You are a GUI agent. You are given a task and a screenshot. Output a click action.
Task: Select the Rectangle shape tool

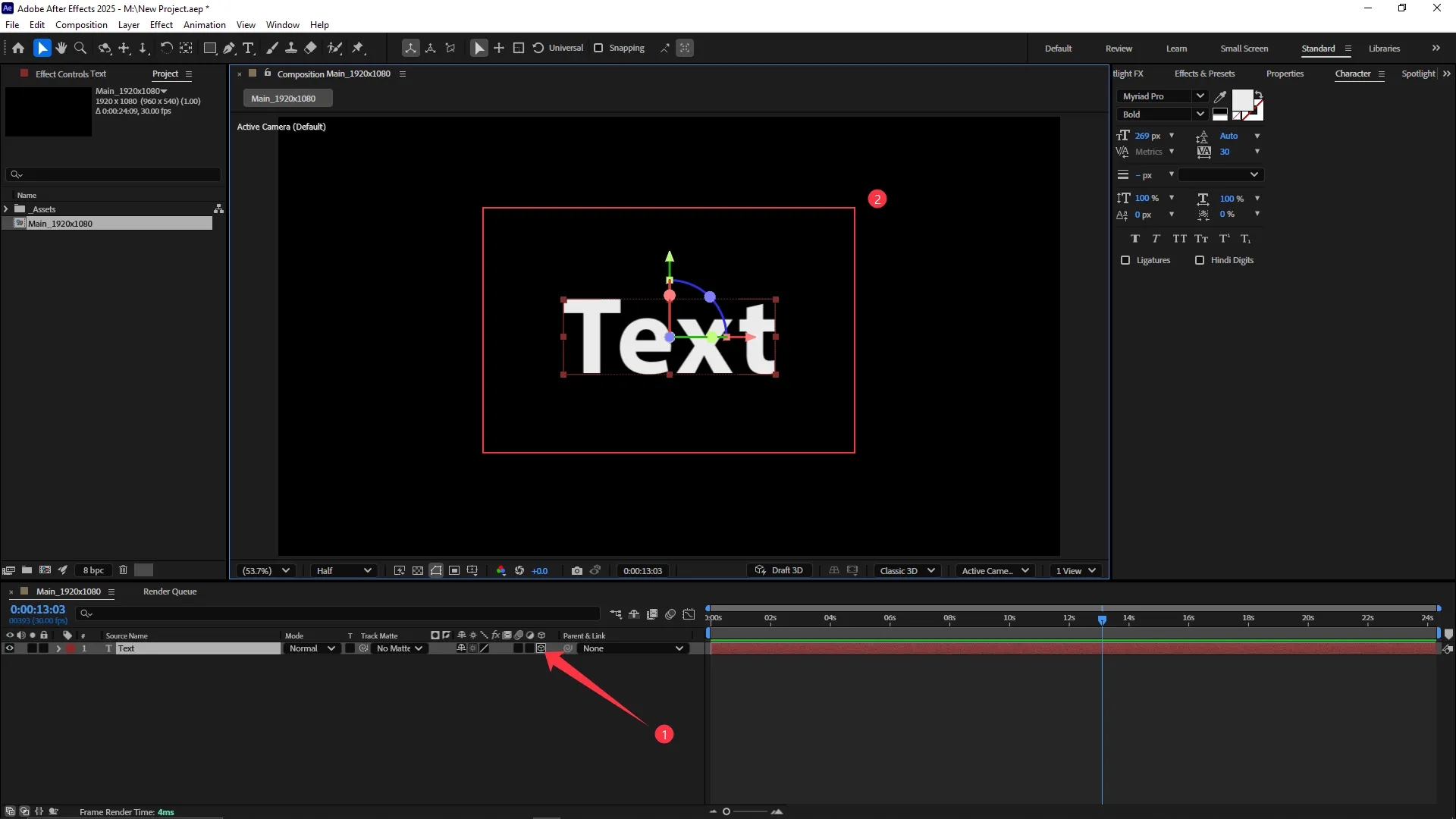click(210, 48)
